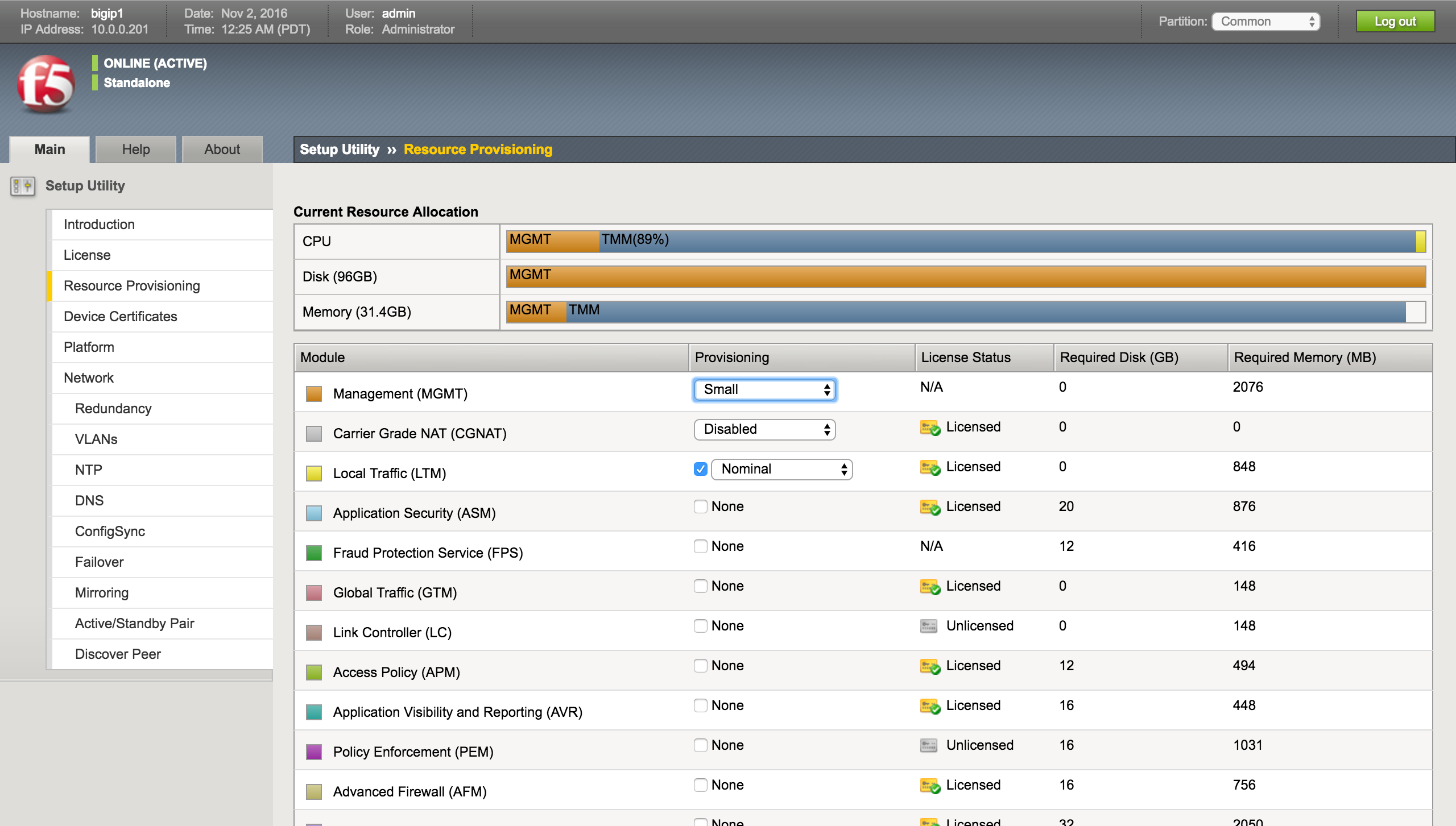Open the Discover Peer sidebar link

(x=162, y=654)
